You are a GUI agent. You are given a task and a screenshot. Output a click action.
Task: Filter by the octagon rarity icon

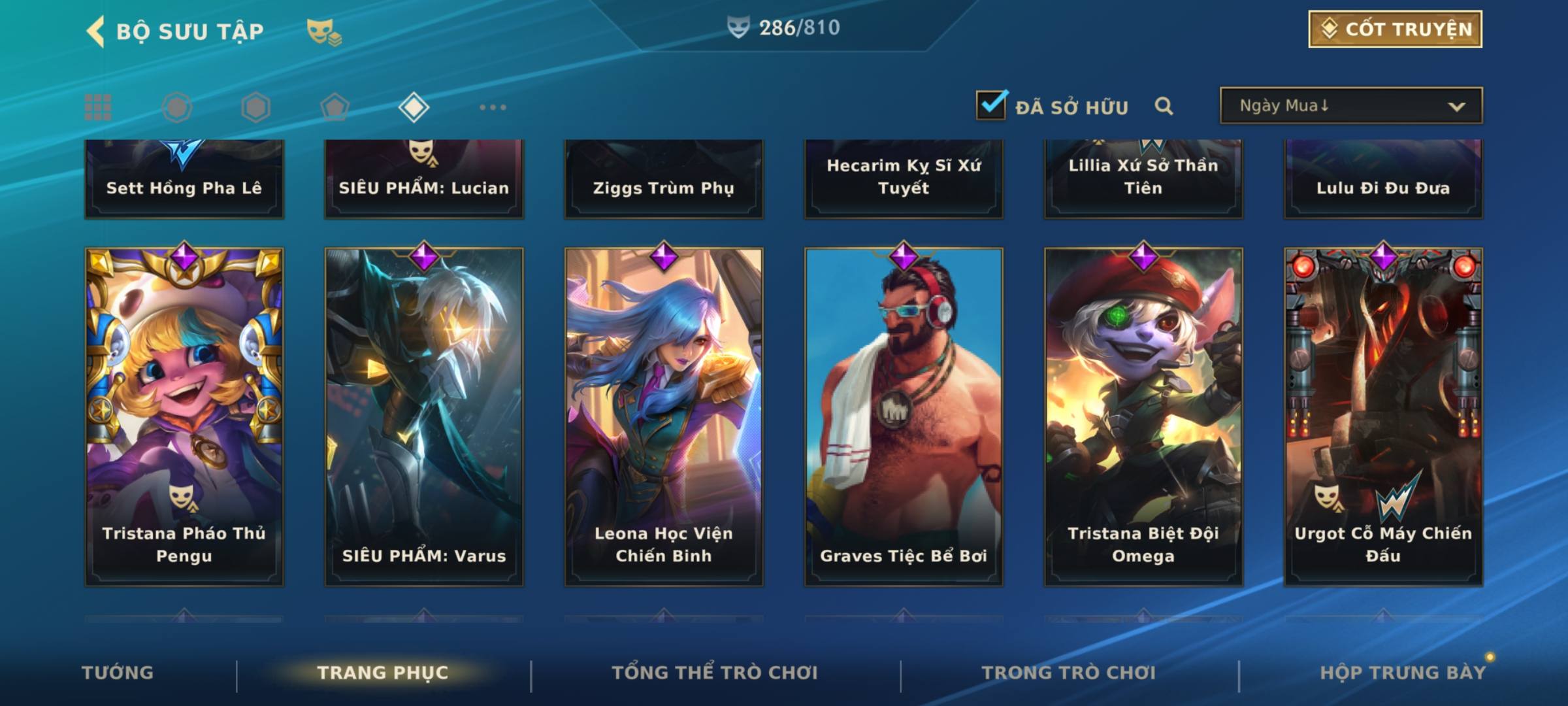177,107
